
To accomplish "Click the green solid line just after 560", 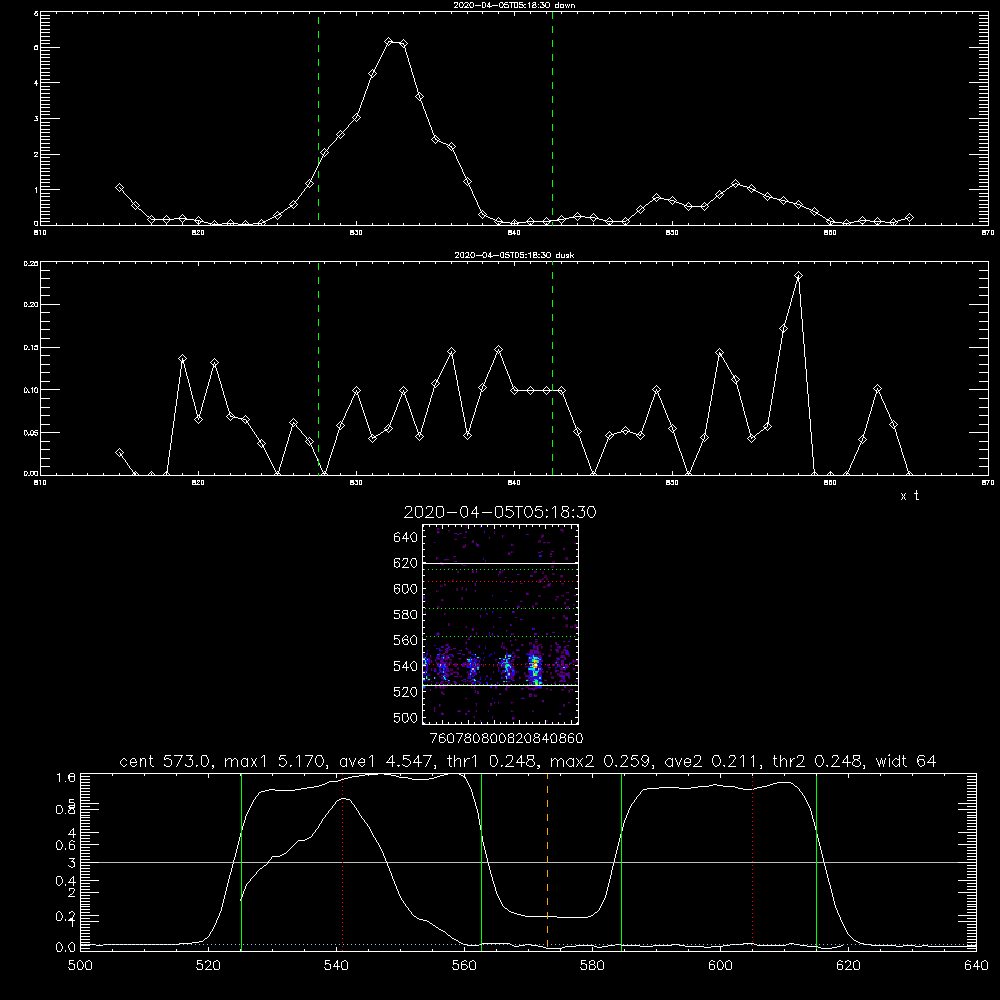I will pos(481,861).
